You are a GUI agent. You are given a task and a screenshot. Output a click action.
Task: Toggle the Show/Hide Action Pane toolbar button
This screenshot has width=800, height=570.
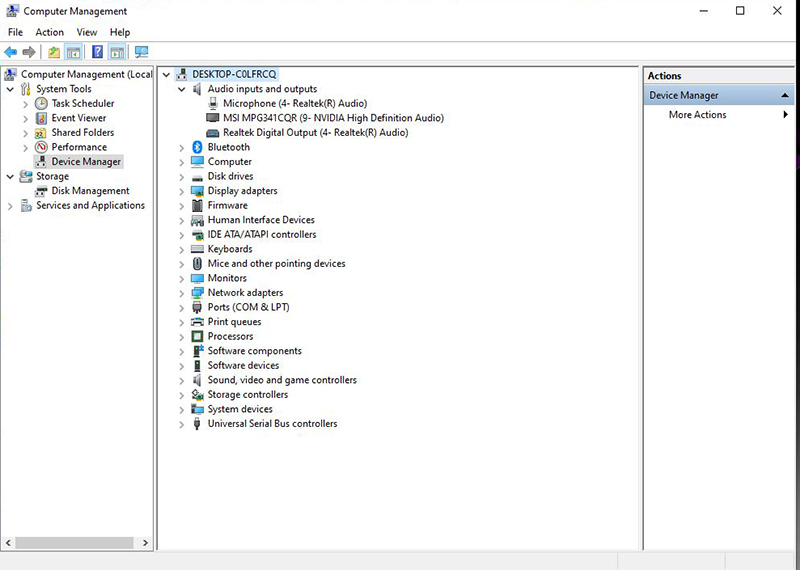point(117,52)
